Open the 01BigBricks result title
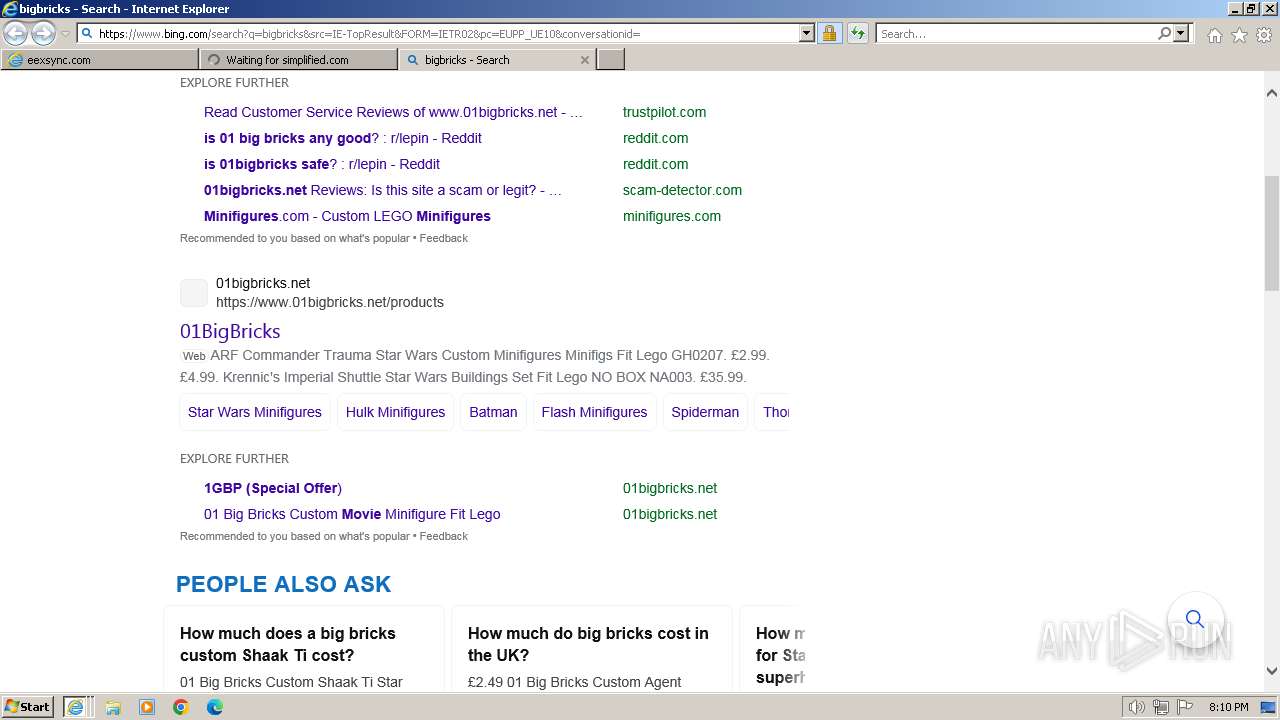This screenshot has width=1280, height=720. pyautogui.click(x=230, y=331)
